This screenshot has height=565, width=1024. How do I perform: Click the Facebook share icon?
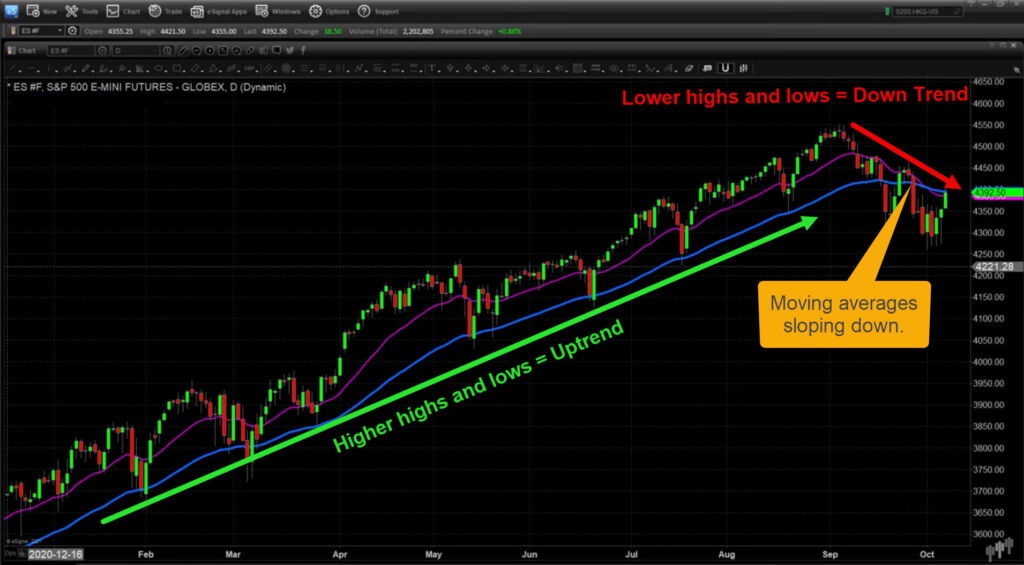click(303, 50)
